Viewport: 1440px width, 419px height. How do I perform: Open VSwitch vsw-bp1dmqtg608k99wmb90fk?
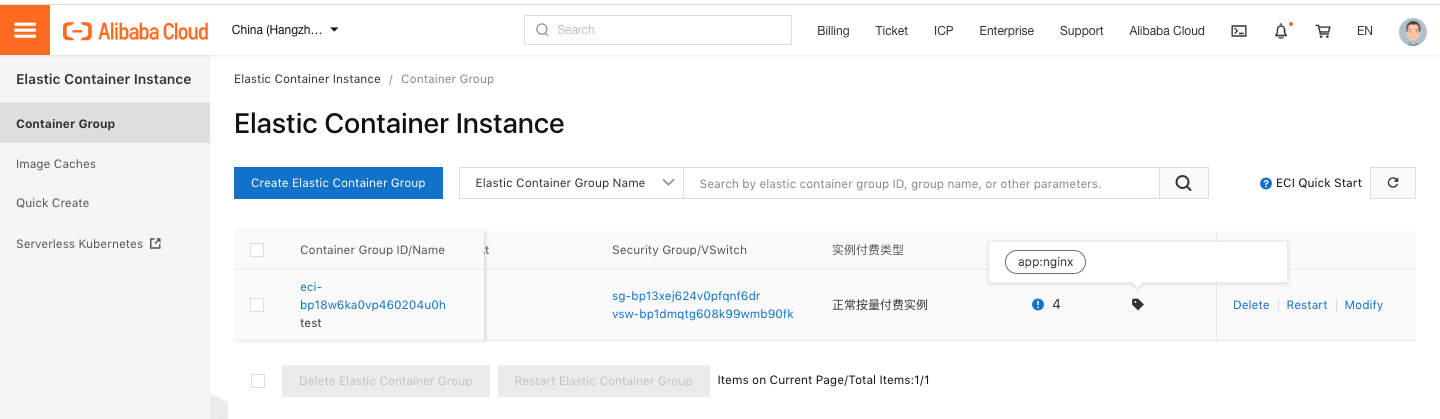point(703,314)
